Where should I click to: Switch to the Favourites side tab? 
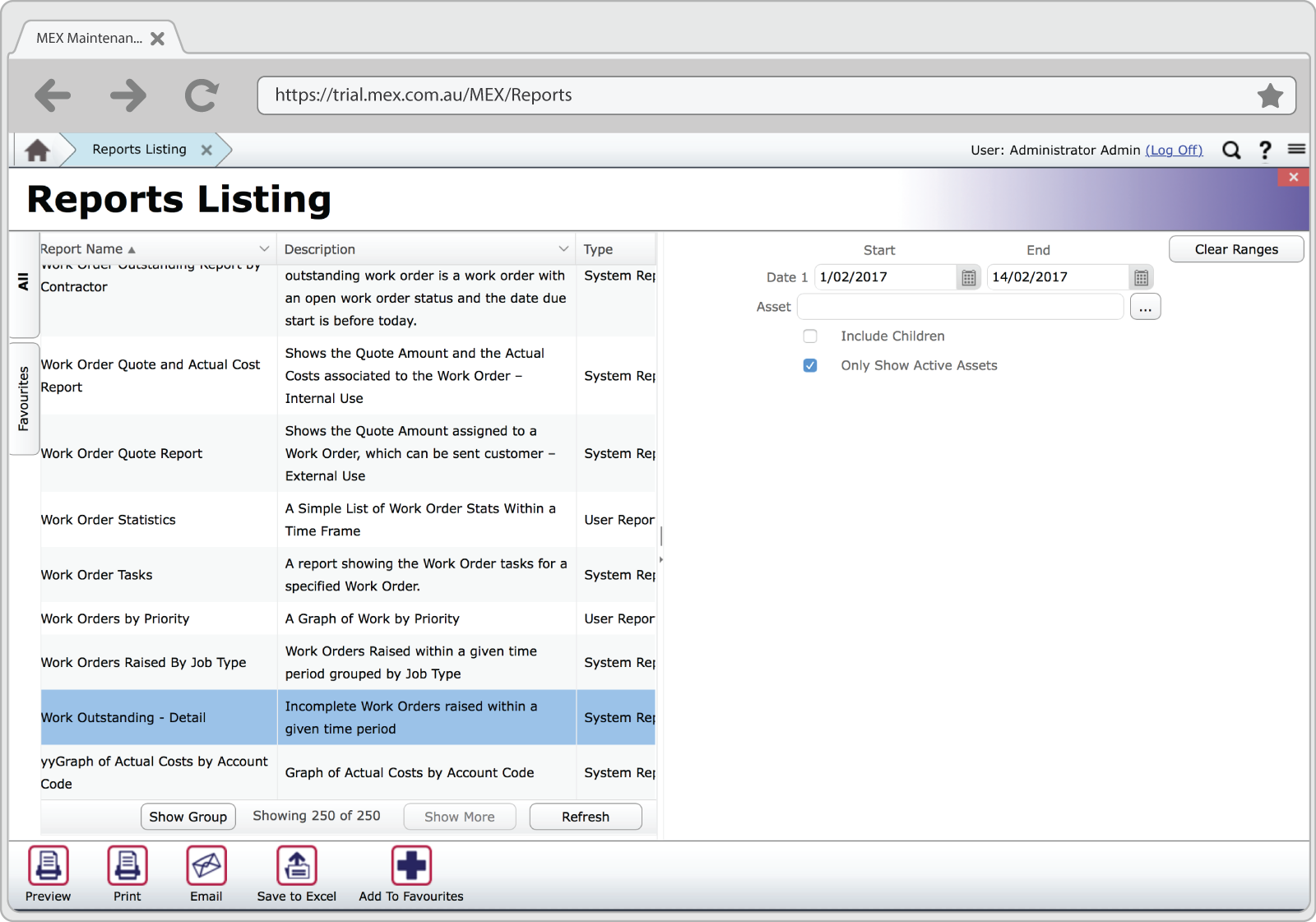[x=23, y=398]
